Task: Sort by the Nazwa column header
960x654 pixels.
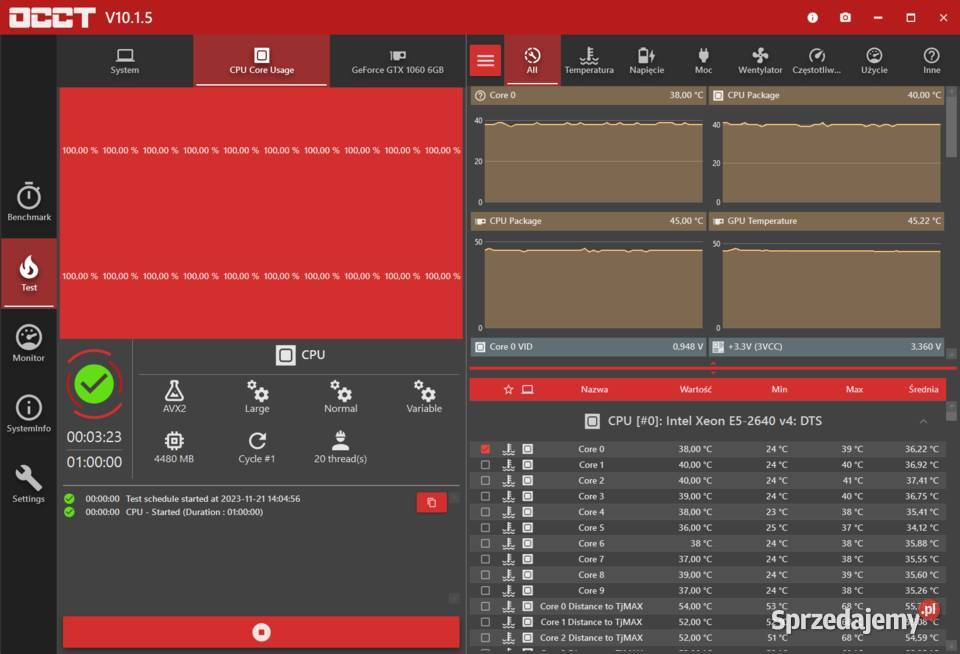Action: (594, 389)
